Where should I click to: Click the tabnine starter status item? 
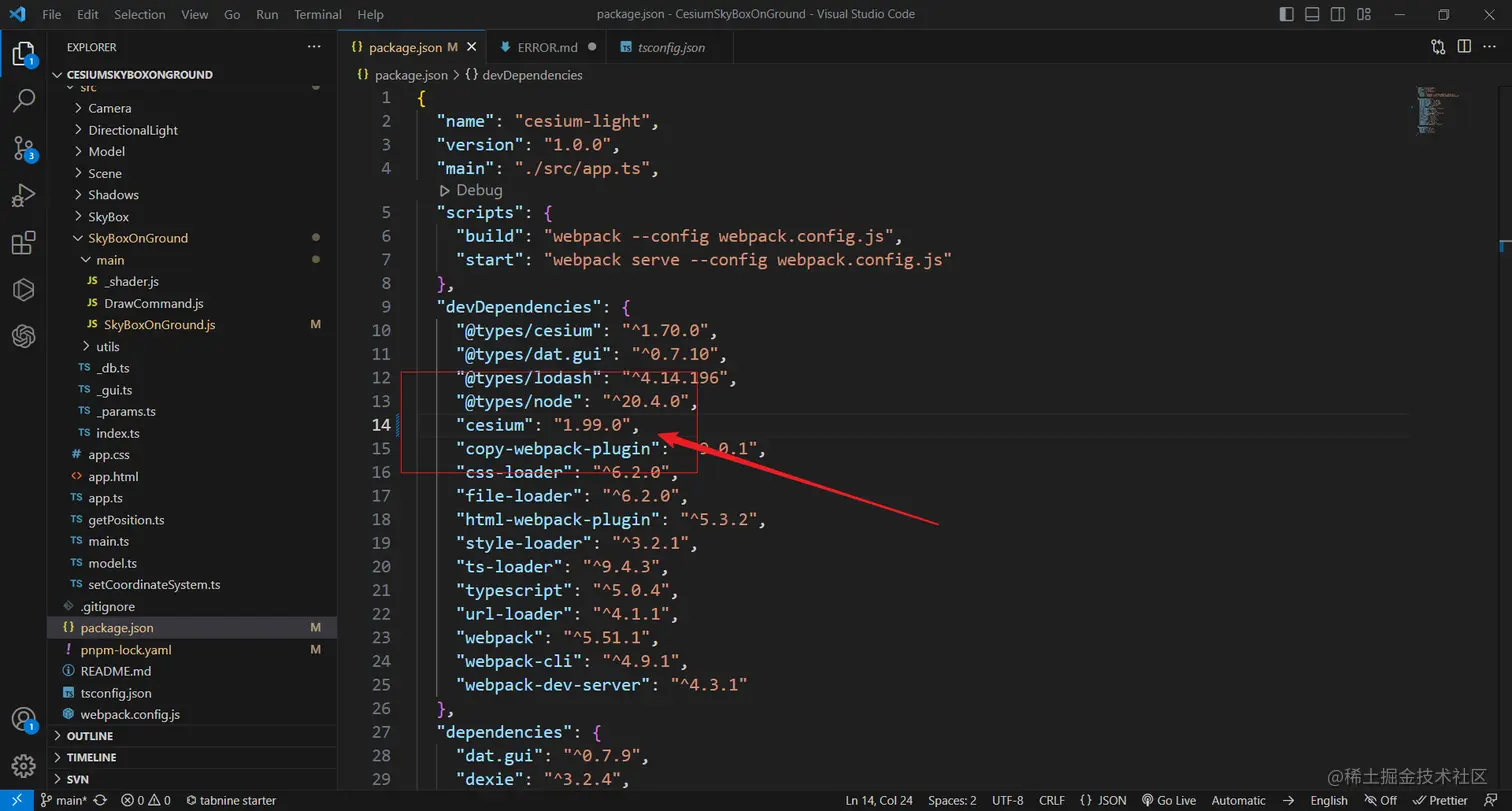(x=231, y=800)
